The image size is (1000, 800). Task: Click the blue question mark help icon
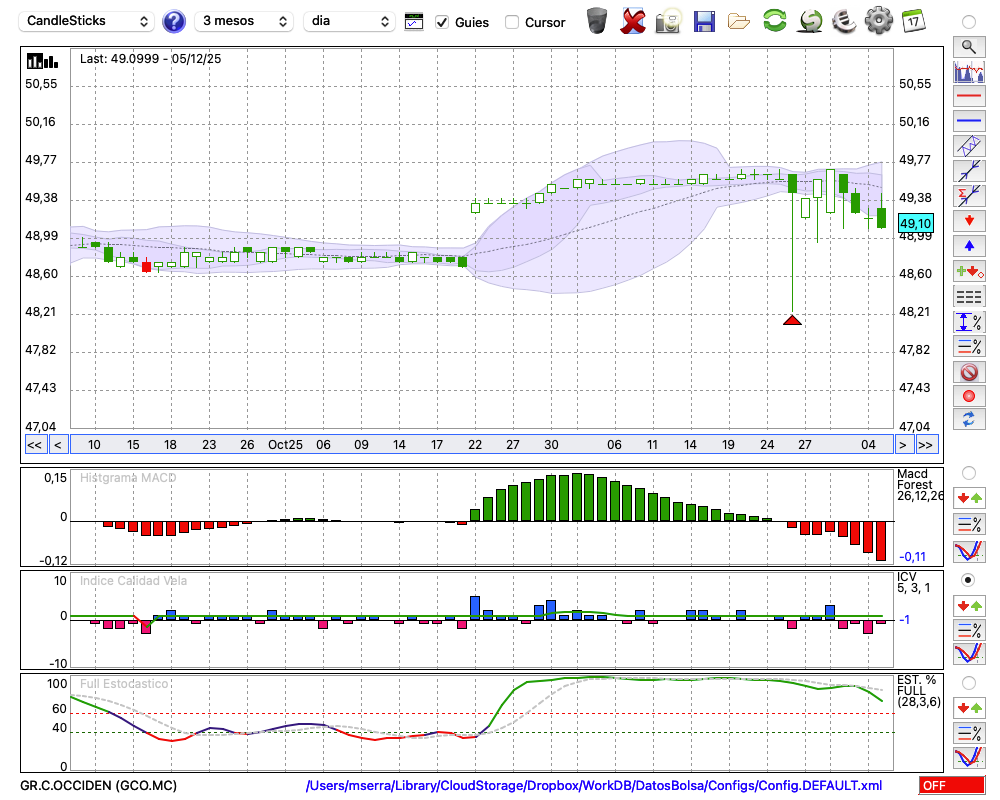pos(174,21)
